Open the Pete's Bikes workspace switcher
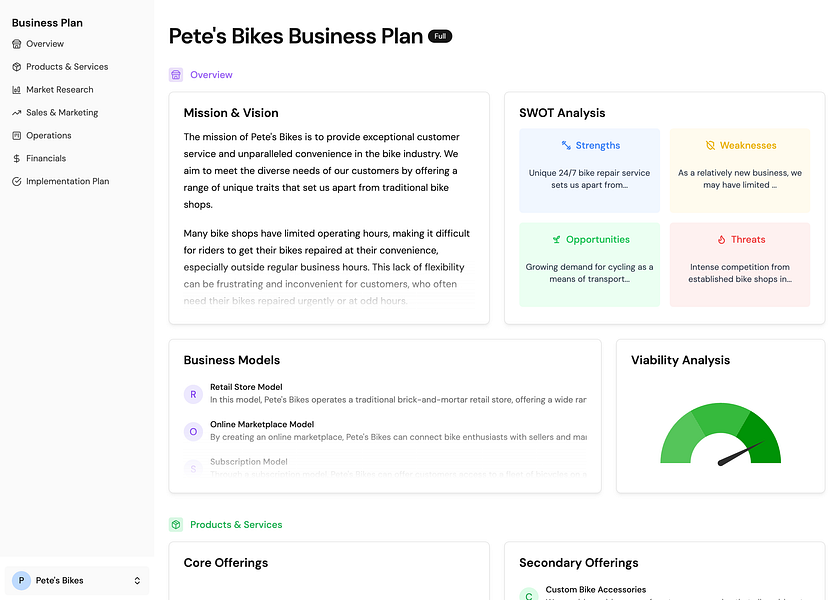The height and width of the screenshot is (600, 839). point(77,580)
